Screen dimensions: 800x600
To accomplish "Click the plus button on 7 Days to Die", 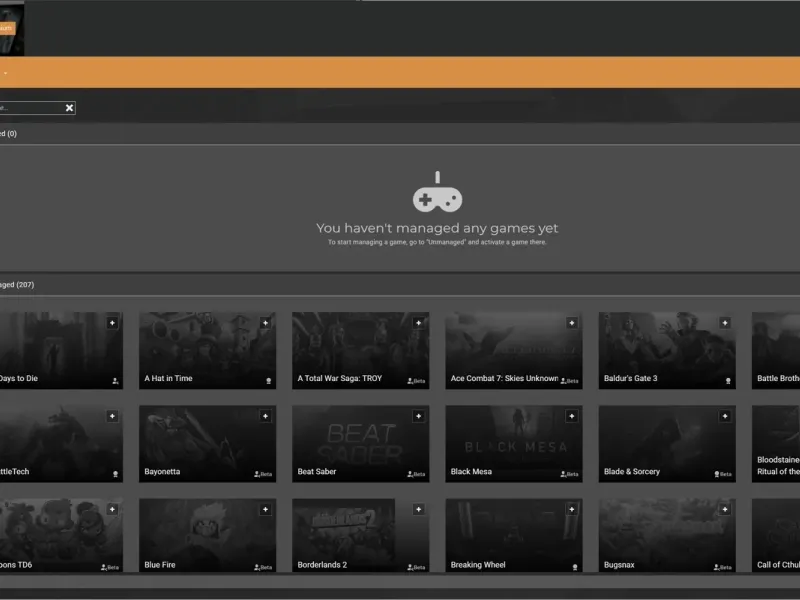I will point(112,323).
